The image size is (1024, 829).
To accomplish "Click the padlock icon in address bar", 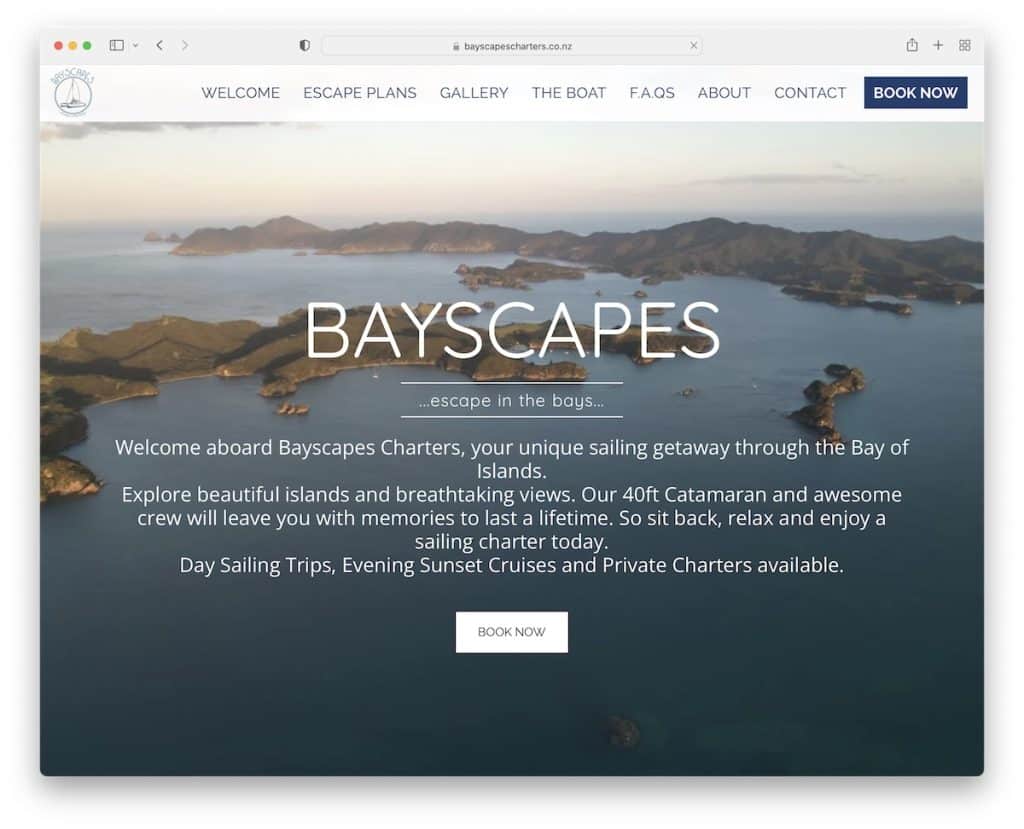I will click(x=456, y=46).
